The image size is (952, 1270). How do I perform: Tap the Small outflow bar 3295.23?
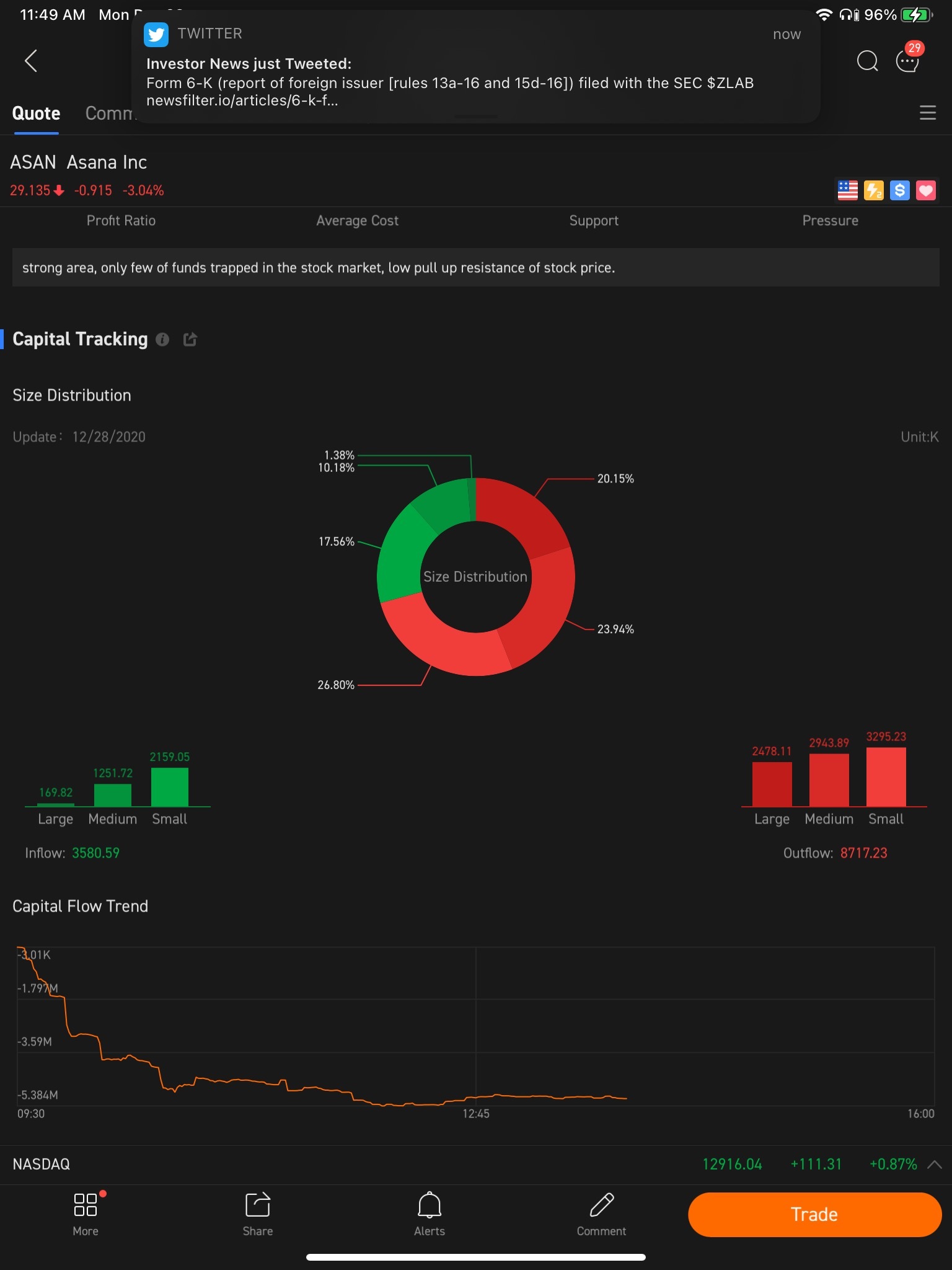[x=886, y=776]
